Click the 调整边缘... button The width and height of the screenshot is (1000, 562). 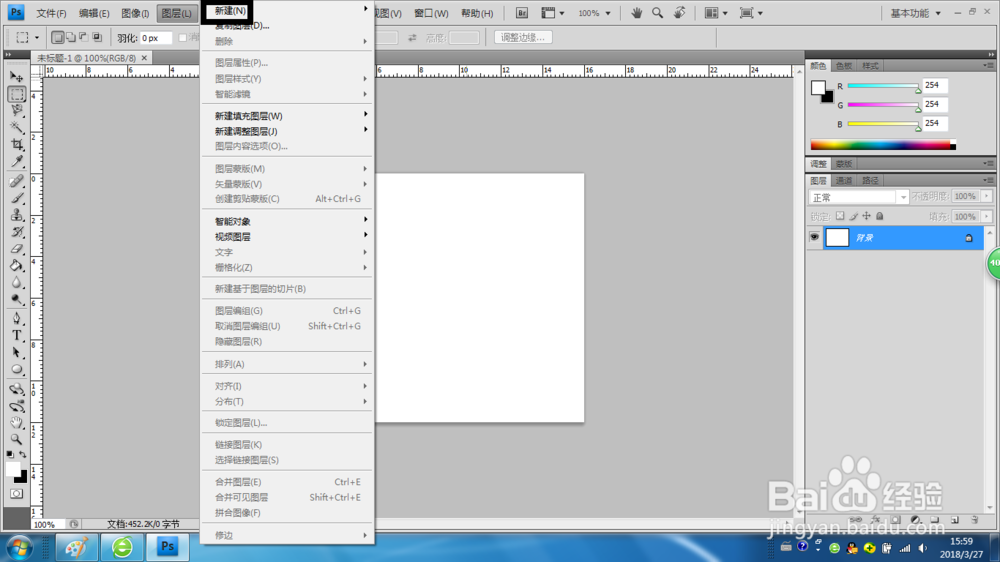click(x=523, y=38)
